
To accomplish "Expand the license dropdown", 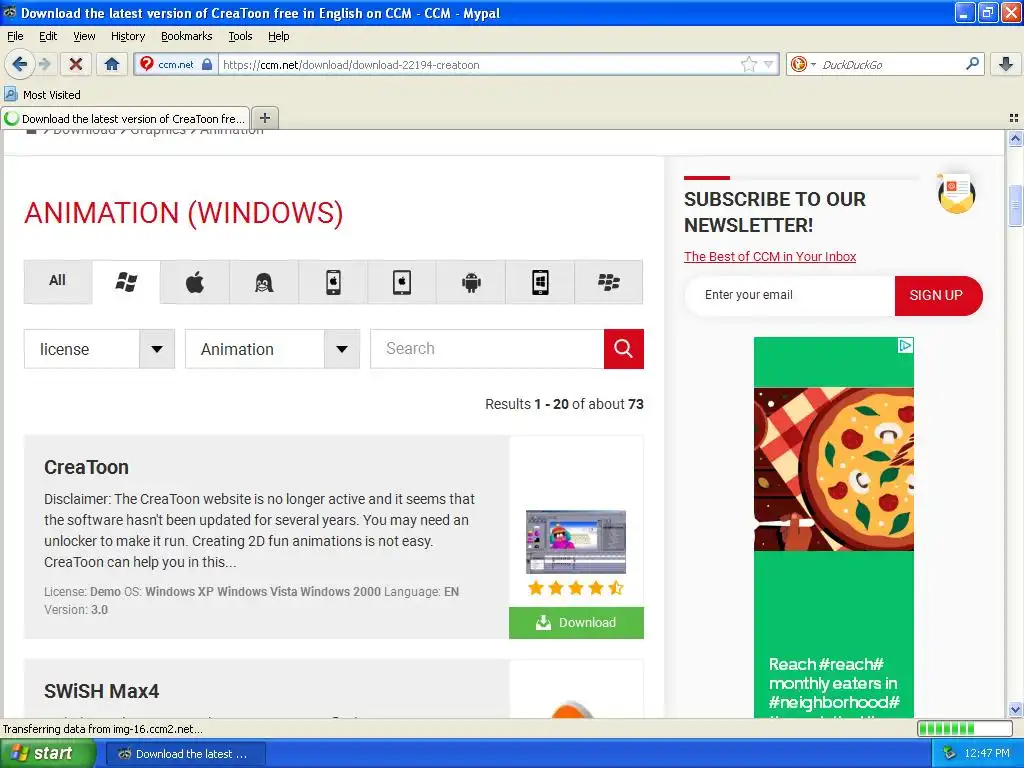I will [99, 349].
